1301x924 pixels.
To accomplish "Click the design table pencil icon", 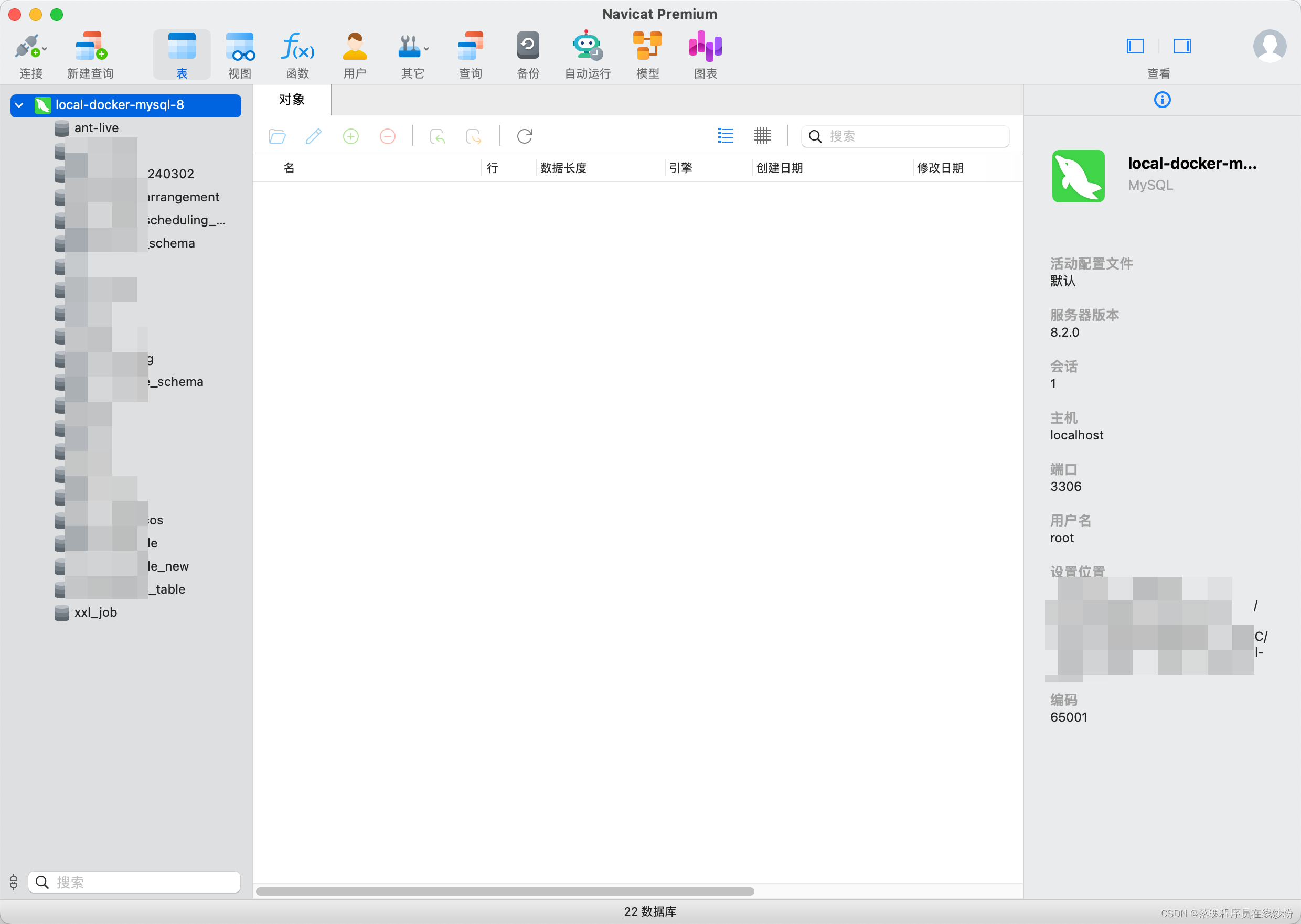I will [x=314, y=136].
